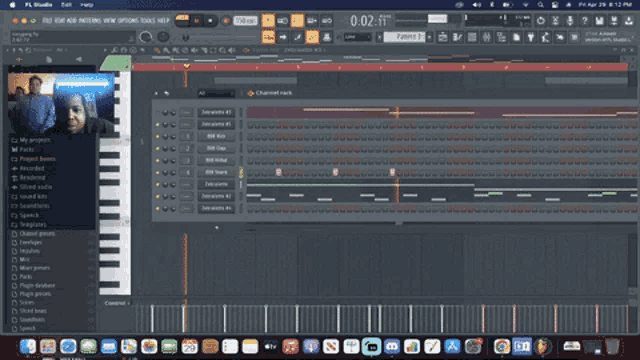This screenshot has width=640, height=360.
Task: Open the FILE menu in FL Studio
Action: click(47, 20)
